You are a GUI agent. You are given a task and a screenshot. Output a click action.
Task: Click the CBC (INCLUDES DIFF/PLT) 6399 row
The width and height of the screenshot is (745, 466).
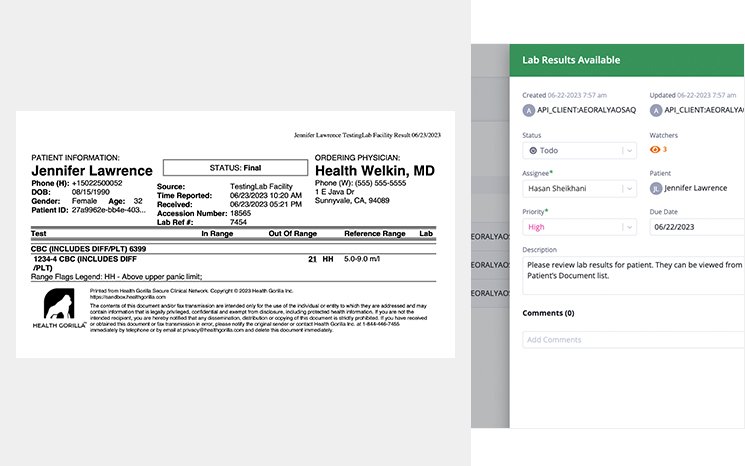(x=233, y=248)
